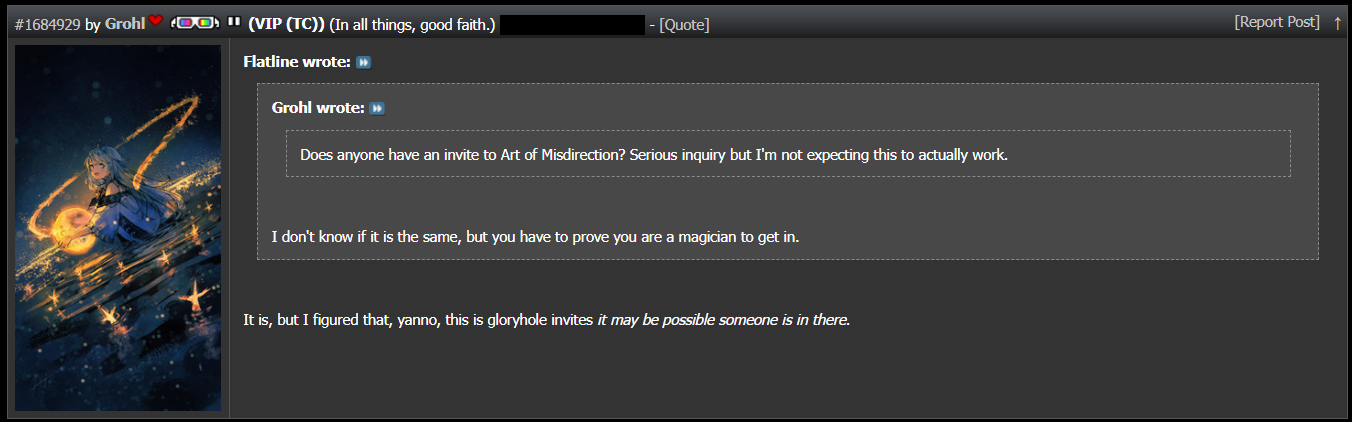Jump to Flatline's original post arrow icon
1352x422 pixels.
tap(364, 62)
